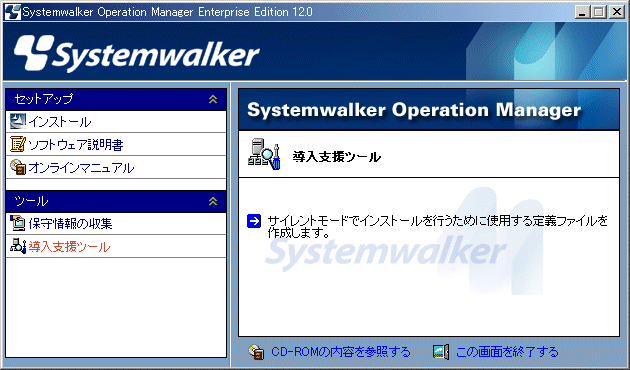This screenshot has width=630, height=370.
Task: Click the 保守情報の収集 icon
Action: pyautogui.click(x=18, y=223)
